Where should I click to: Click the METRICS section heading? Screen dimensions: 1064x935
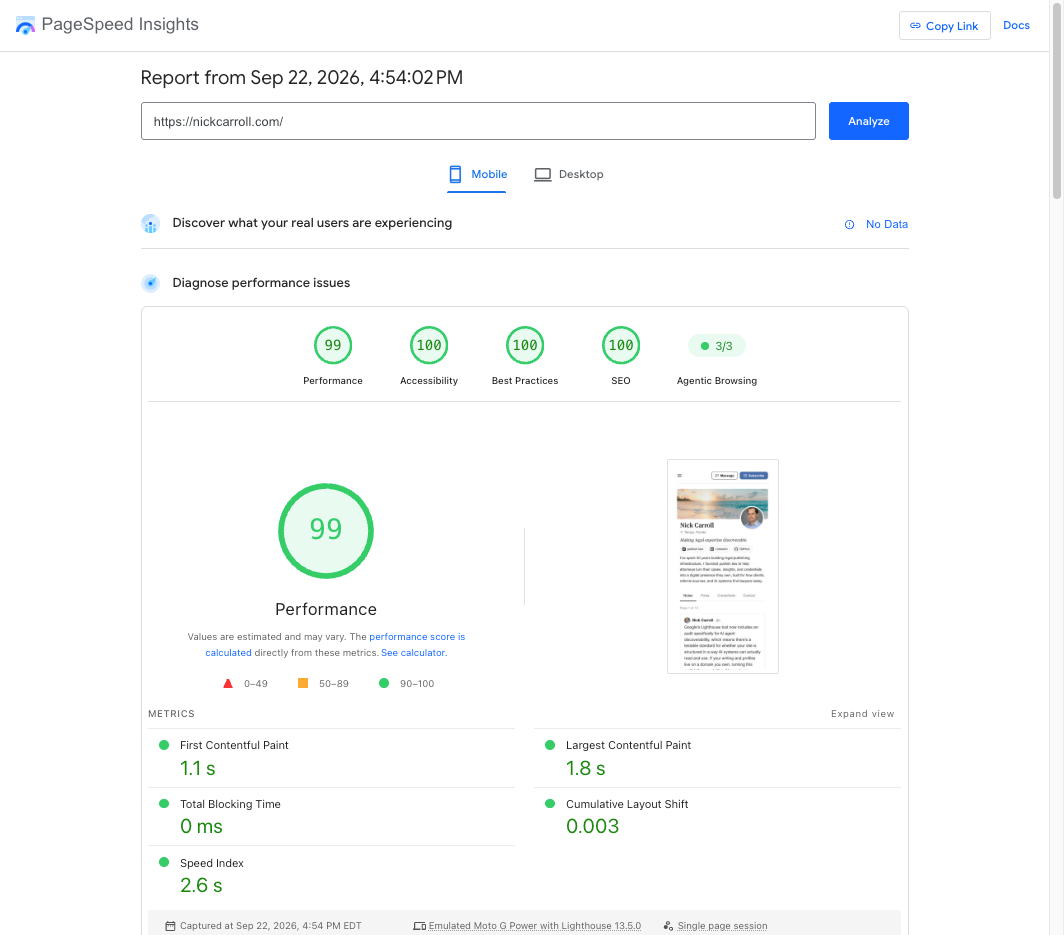[x=171, y=714]
